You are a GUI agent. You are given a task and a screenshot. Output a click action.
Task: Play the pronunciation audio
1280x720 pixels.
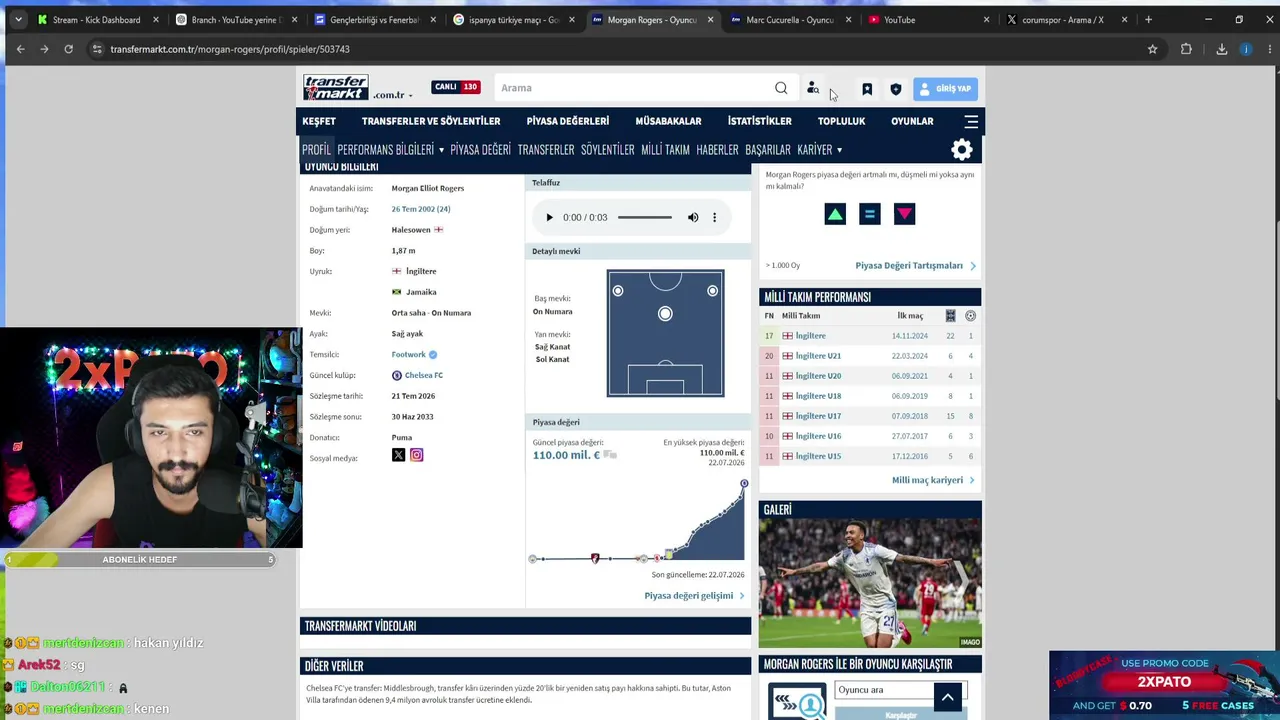[549, 217]
